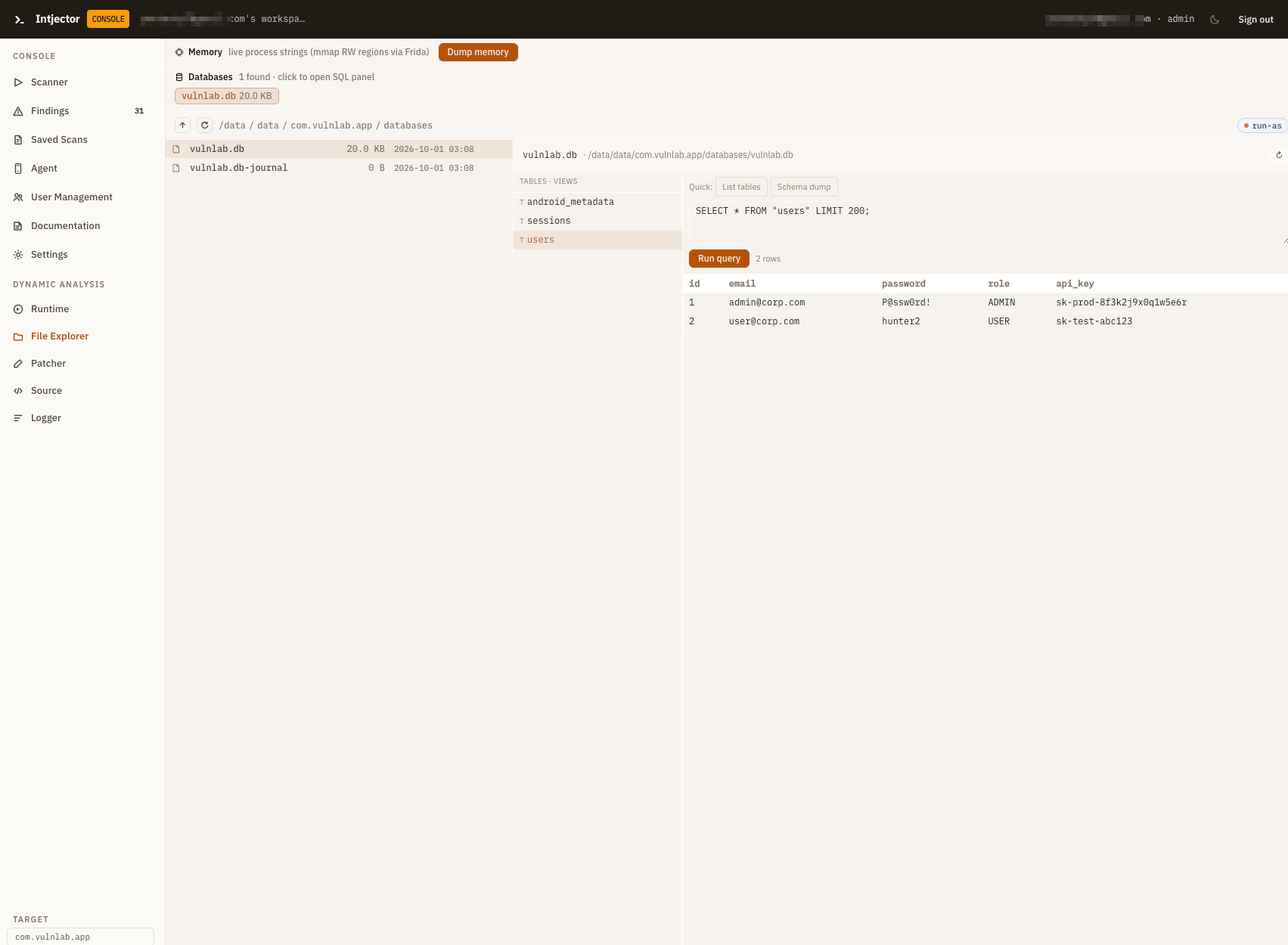The height and width of the screenshot is (945, 1288).
Task: Click the Run query button
Action: coord(719,259)
